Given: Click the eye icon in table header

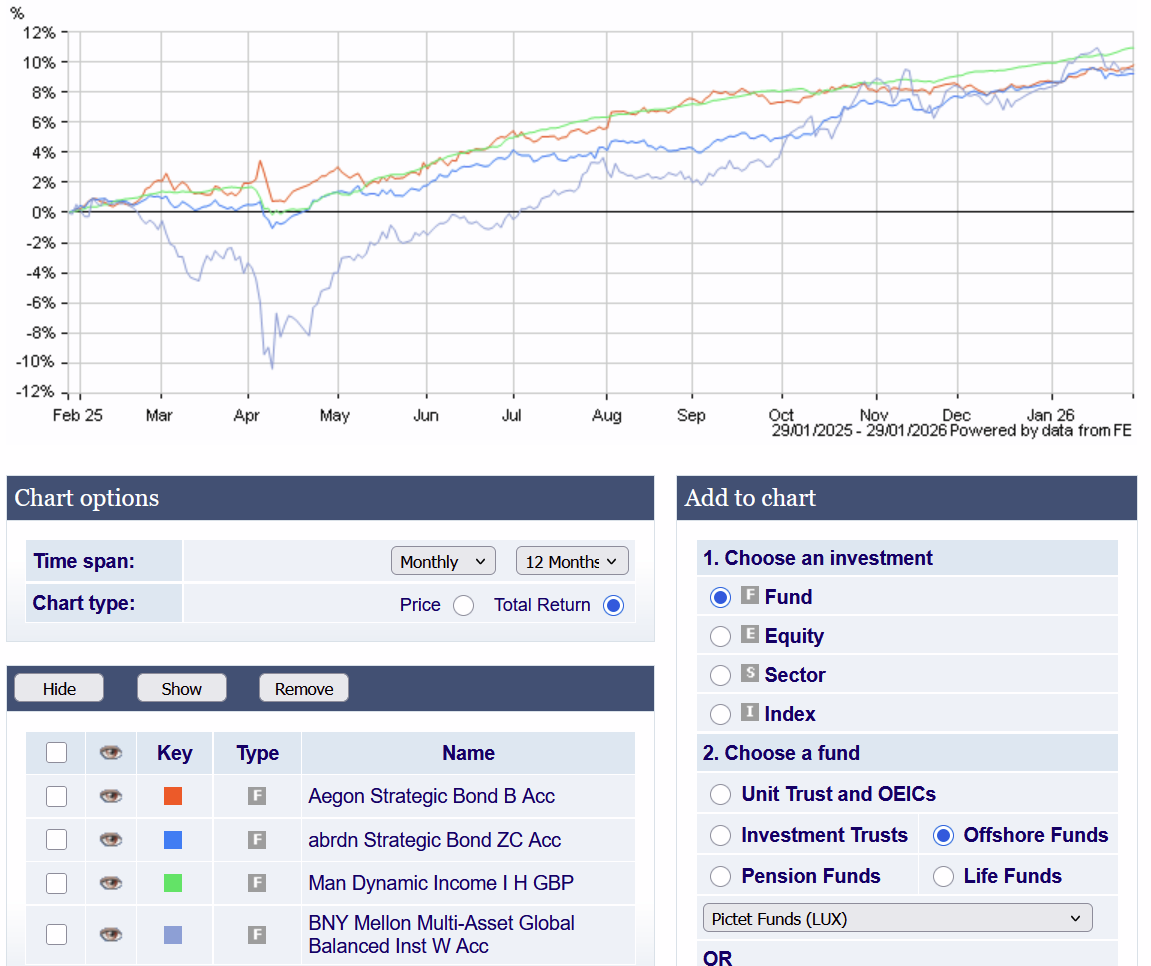Looking at the screenshot, I should [110, 753].
